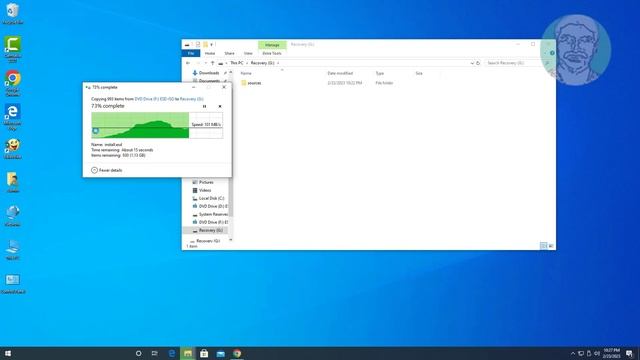Refresh the current folder view

click(478, 63)
